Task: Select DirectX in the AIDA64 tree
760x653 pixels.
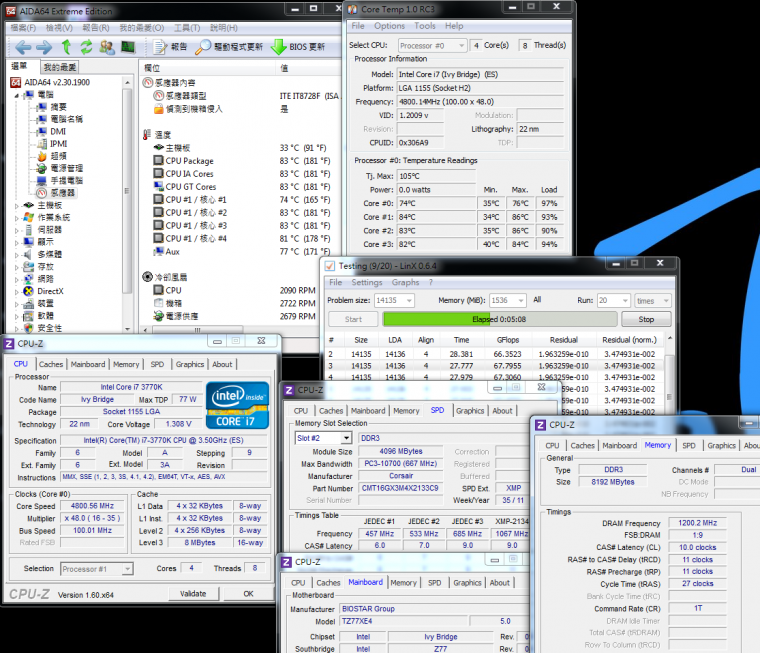Action: click(51, 291)
